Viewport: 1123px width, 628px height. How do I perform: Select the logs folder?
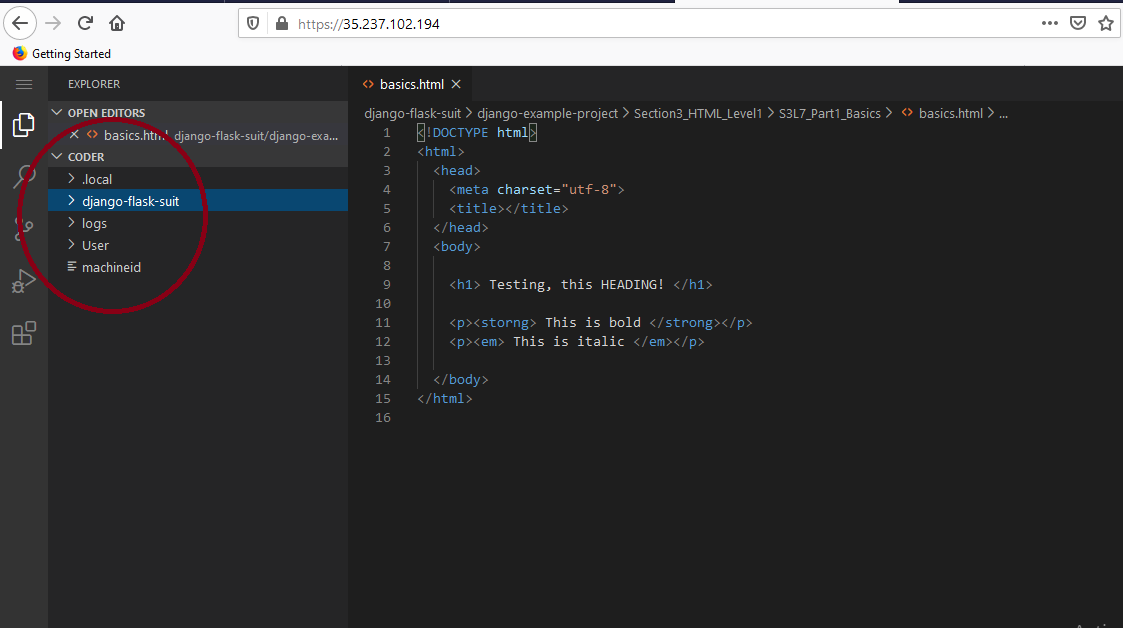198,223
